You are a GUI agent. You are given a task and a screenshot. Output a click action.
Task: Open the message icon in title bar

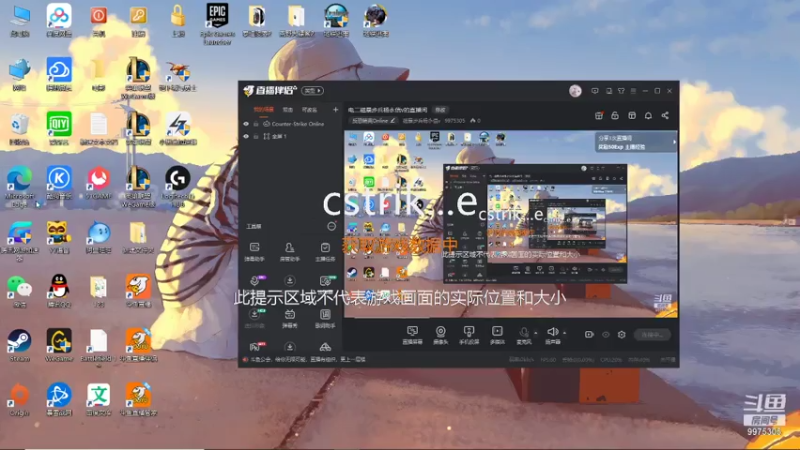(x=595, y=91)
